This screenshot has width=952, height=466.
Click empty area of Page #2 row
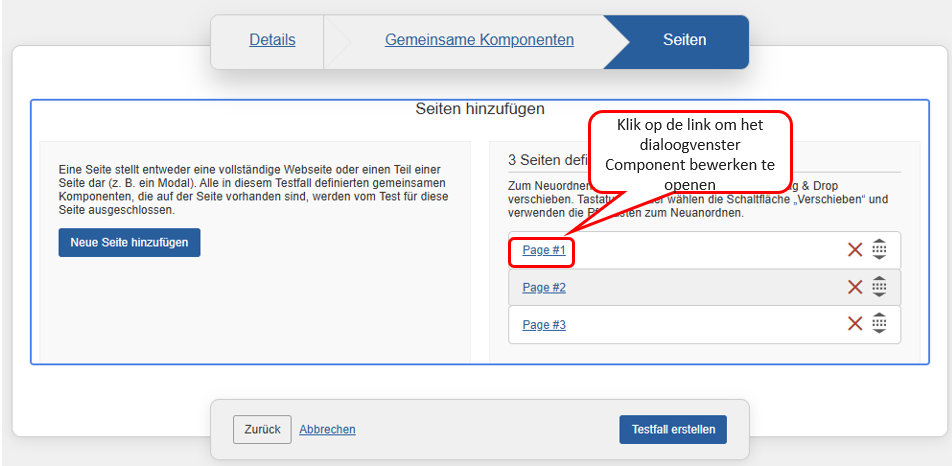(x=700, y=288)
